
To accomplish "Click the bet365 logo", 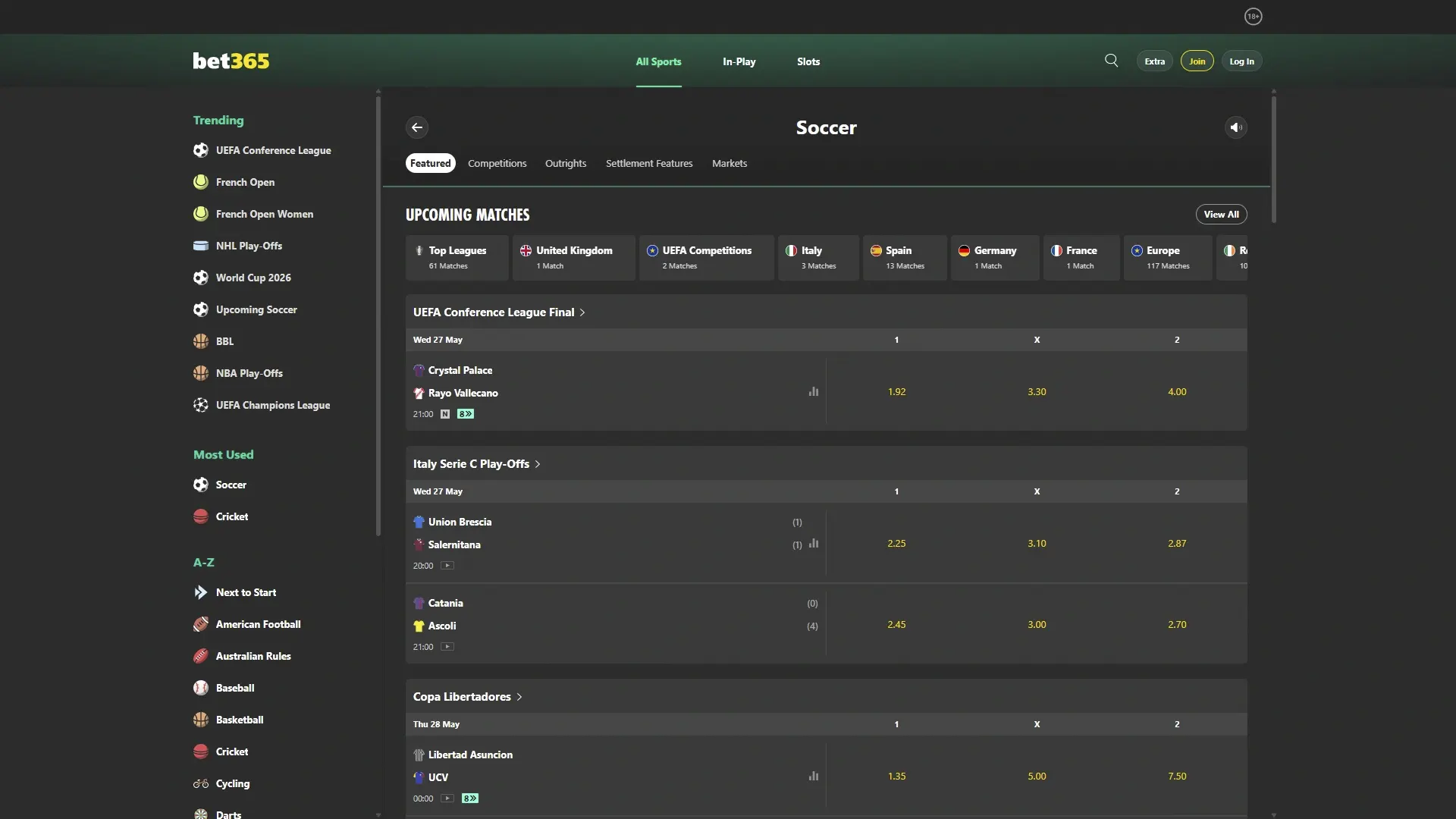I will click(231, 61).
